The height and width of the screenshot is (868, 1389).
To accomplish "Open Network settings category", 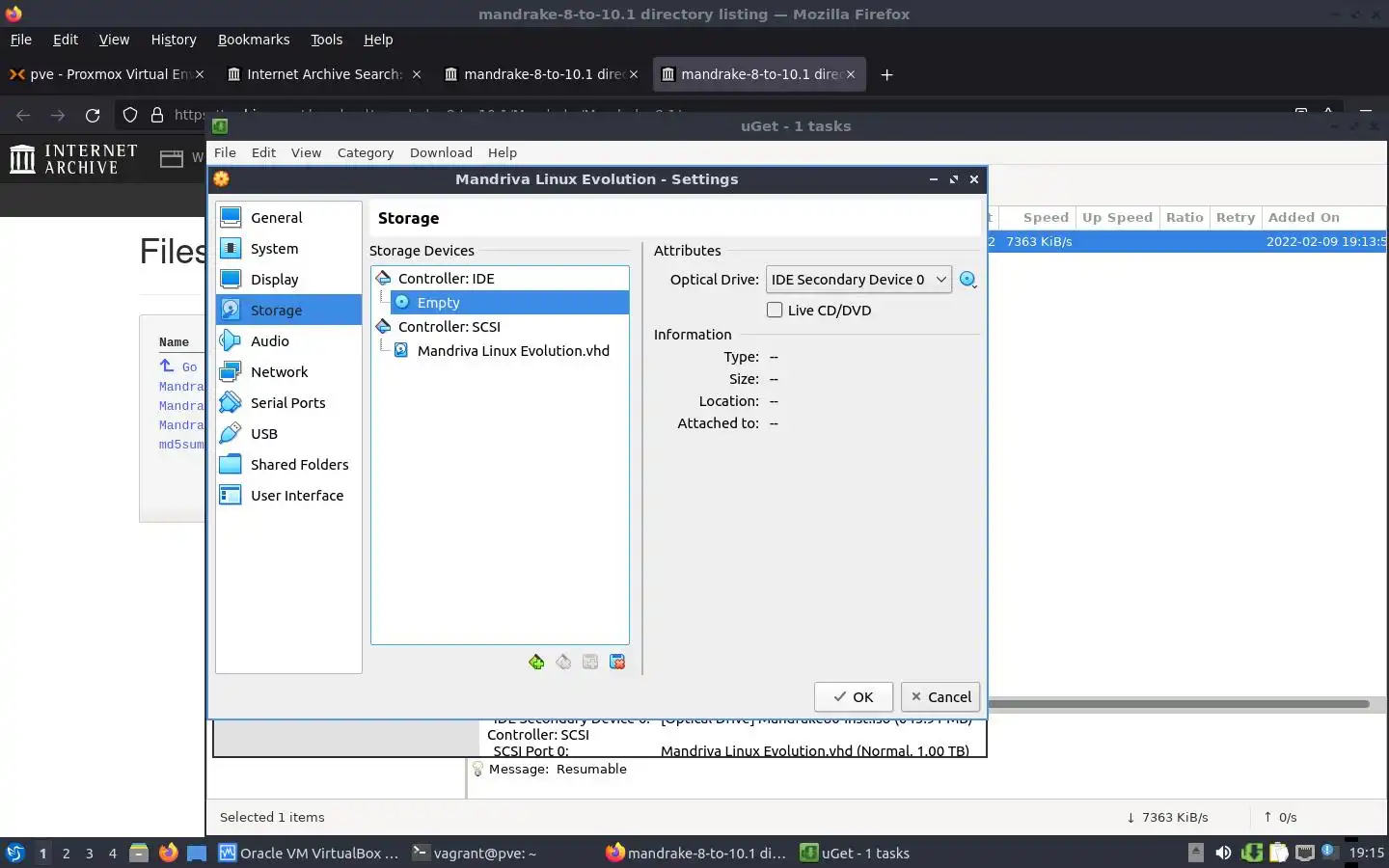I will (x=288, y=372).
